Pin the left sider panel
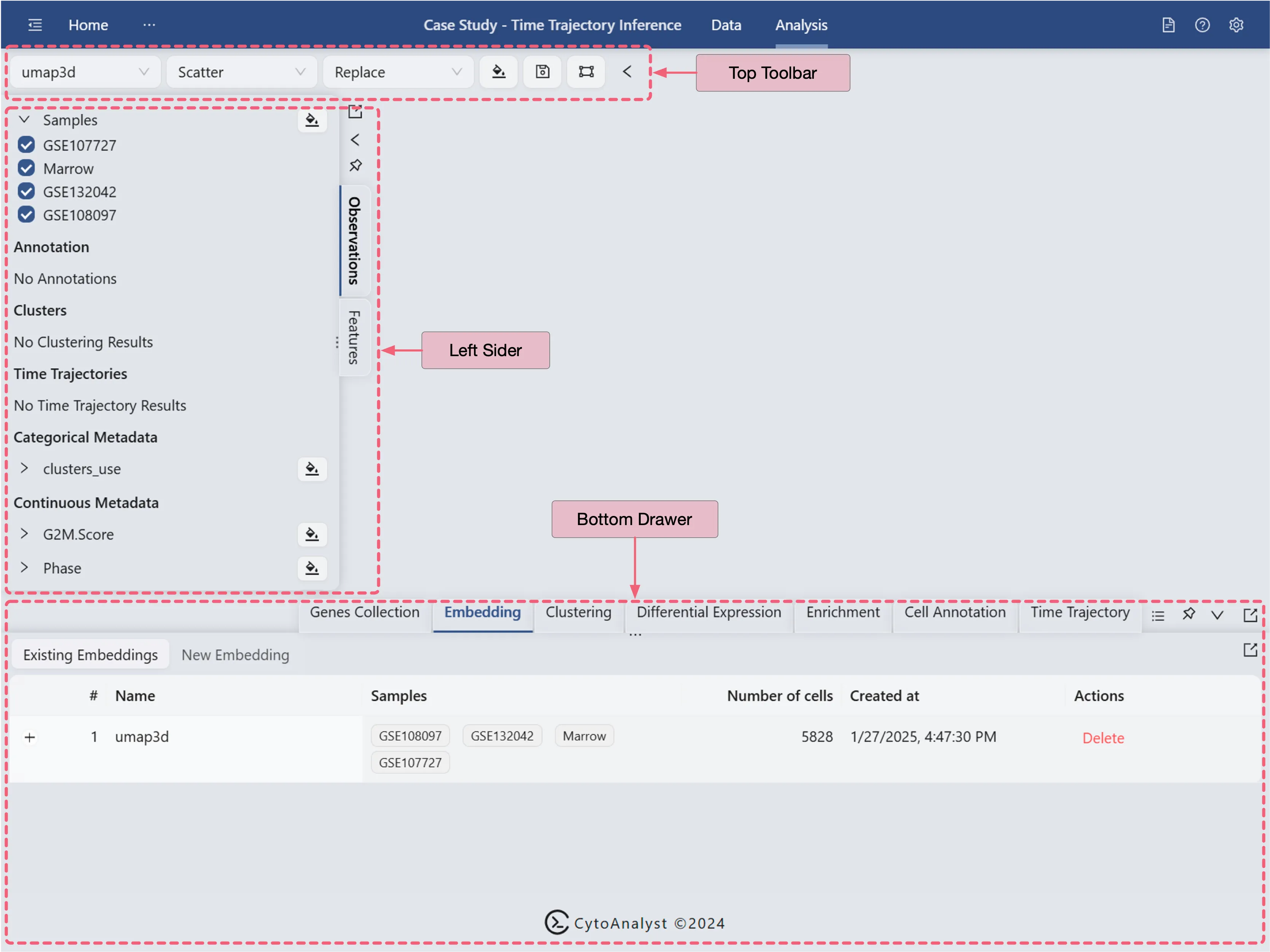Image resolution: width=1270 pixels, height=952 pixels. (x=356, y=165)
